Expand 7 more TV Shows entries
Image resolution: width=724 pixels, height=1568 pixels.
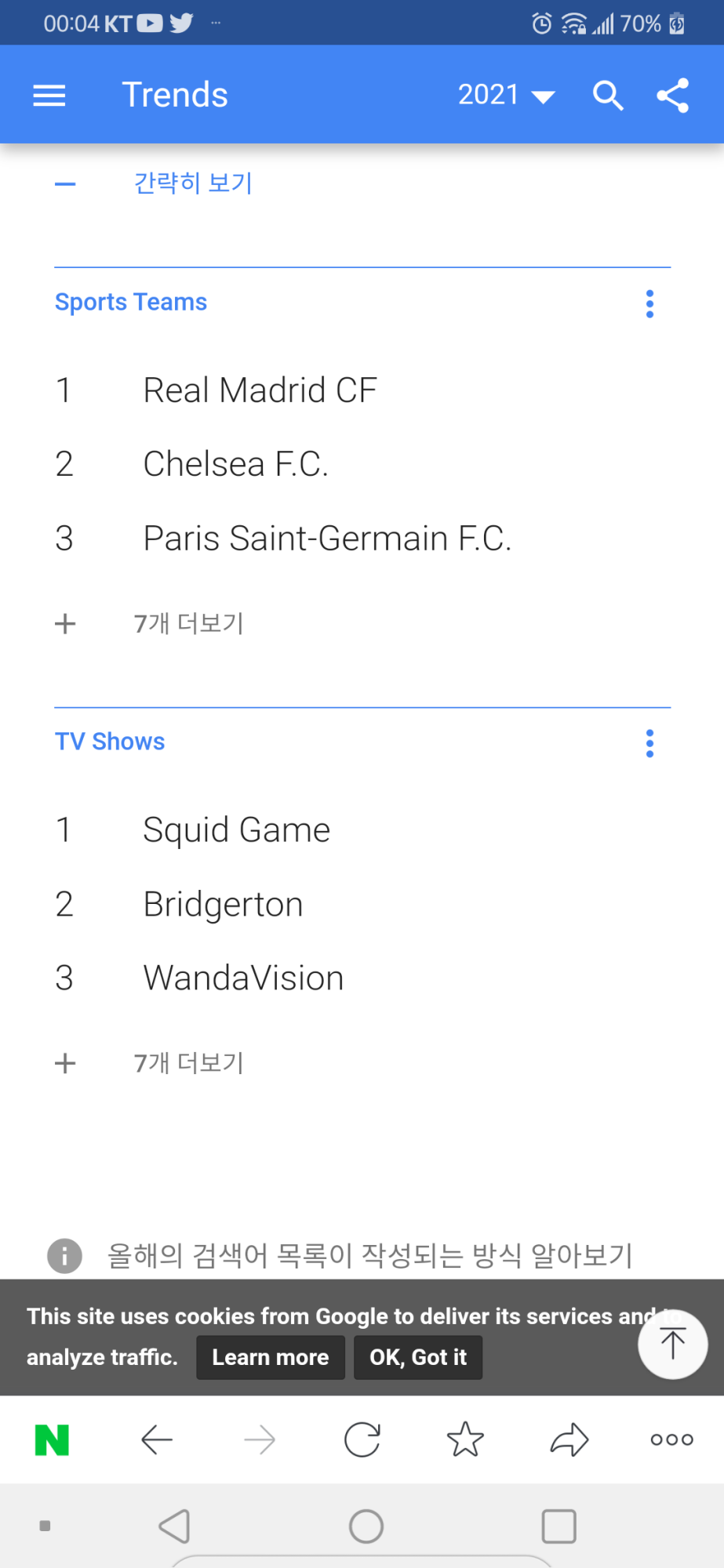pyautogui.click(x=188, y=1064)
